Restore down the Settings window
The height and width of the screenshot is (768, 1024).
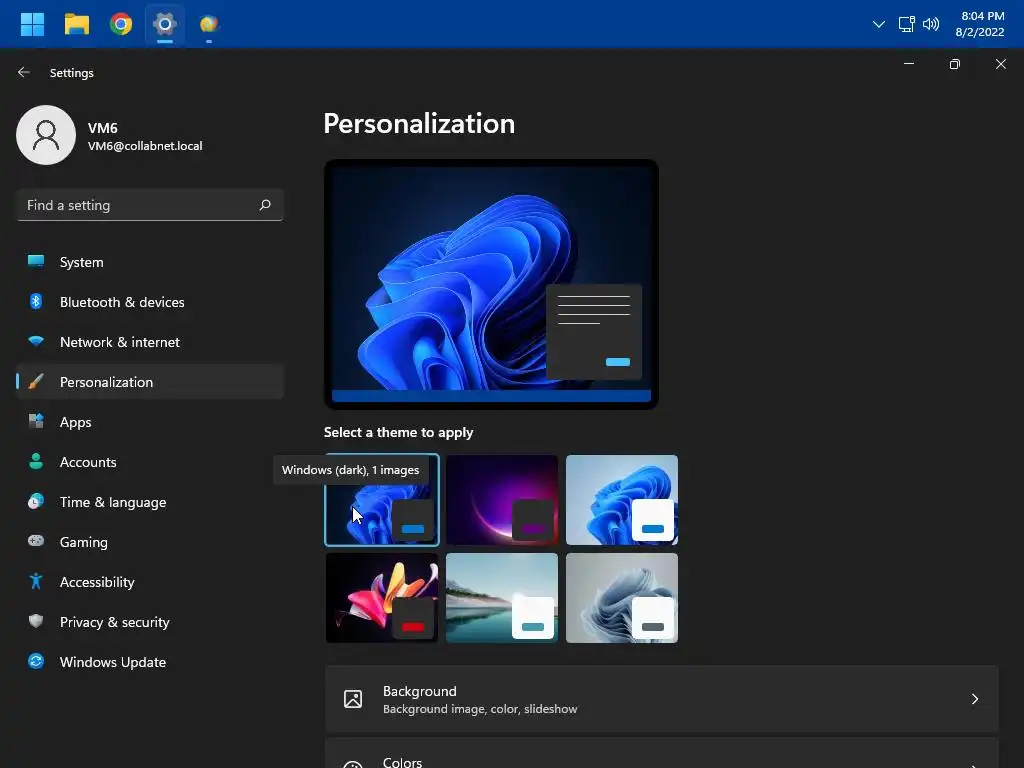coord(955,64)
